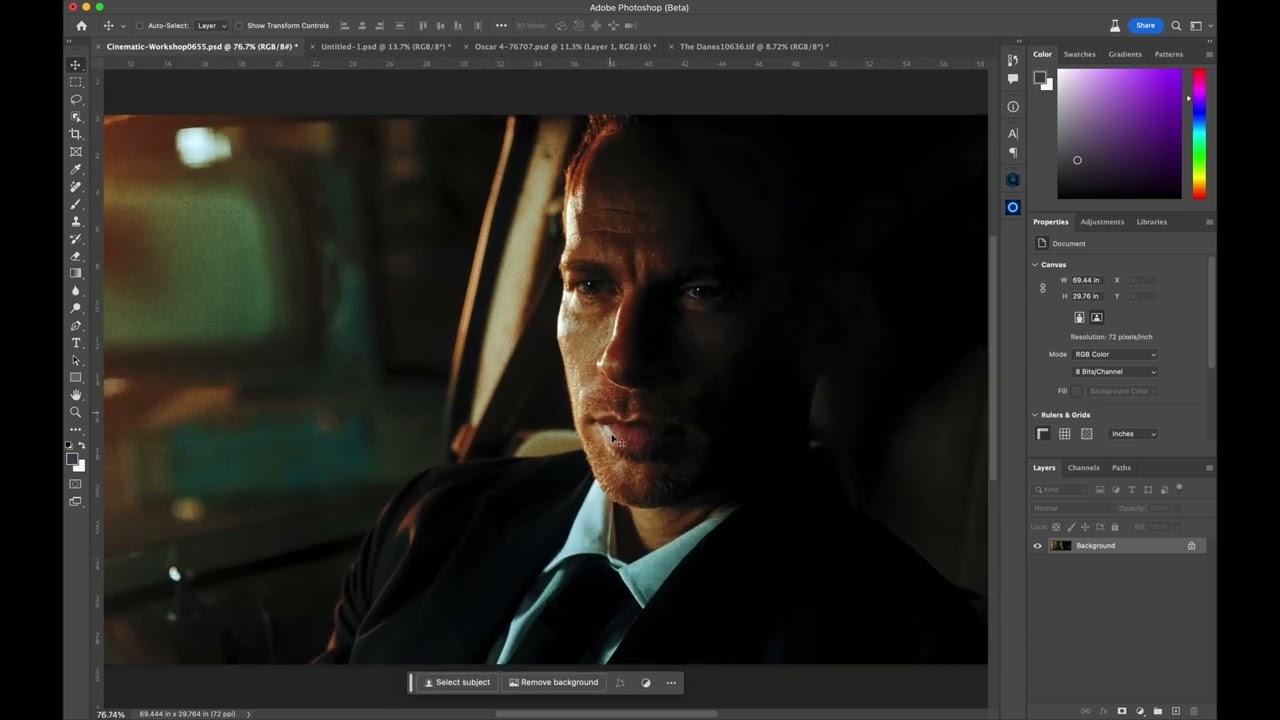Toggle the type layer filter icon
Screen dimensions: 1280x720
pyautogui.click(x=1132, y=490)
